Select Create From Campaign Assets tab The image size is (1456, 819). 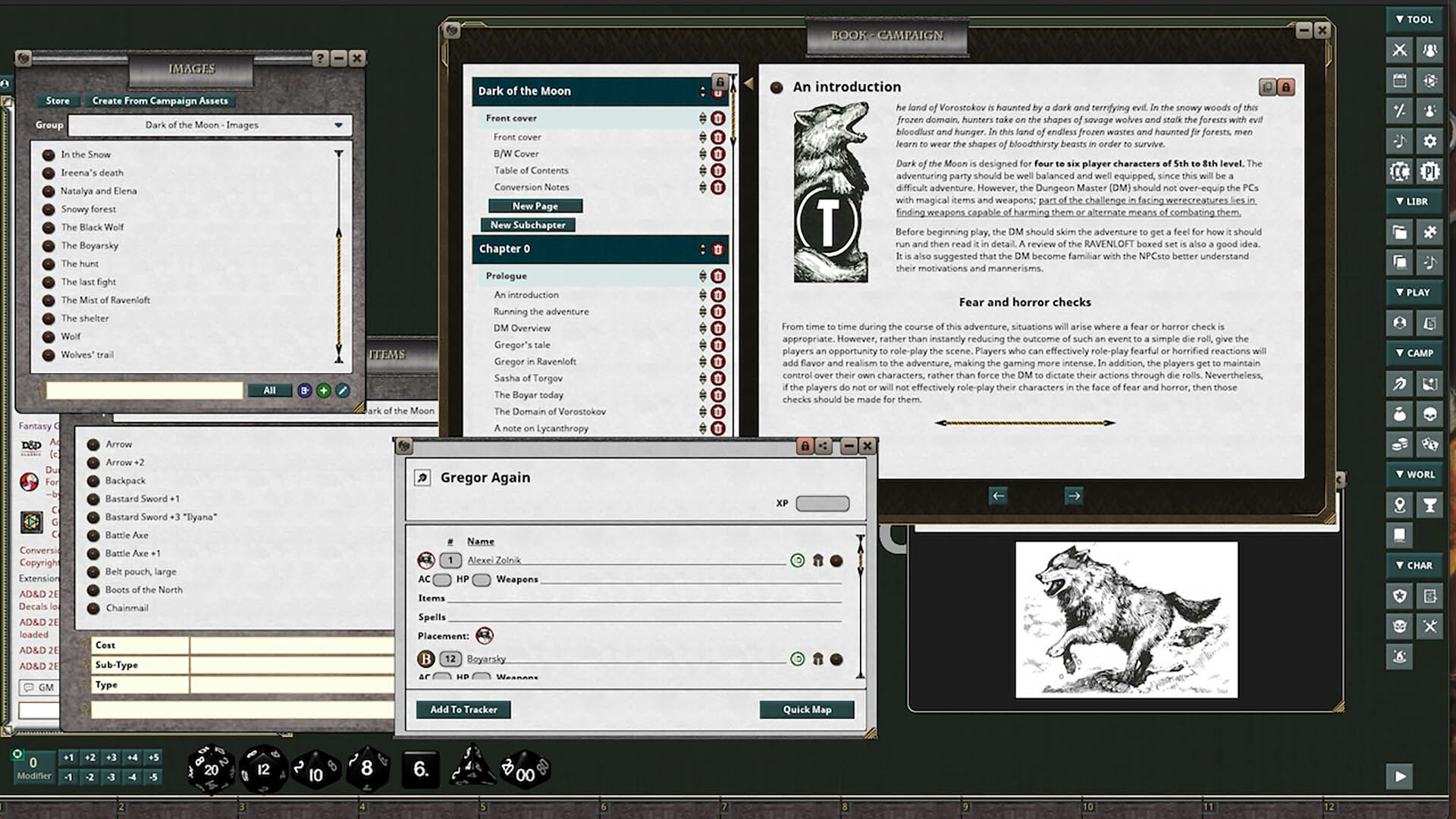[x=160, y=100]
